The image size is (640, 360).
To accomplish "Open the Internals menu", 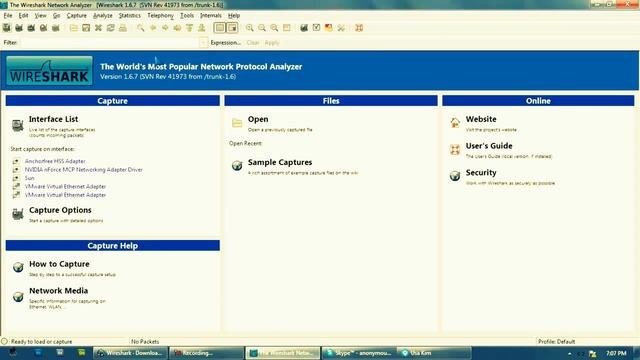I will (x=211, y=16).
